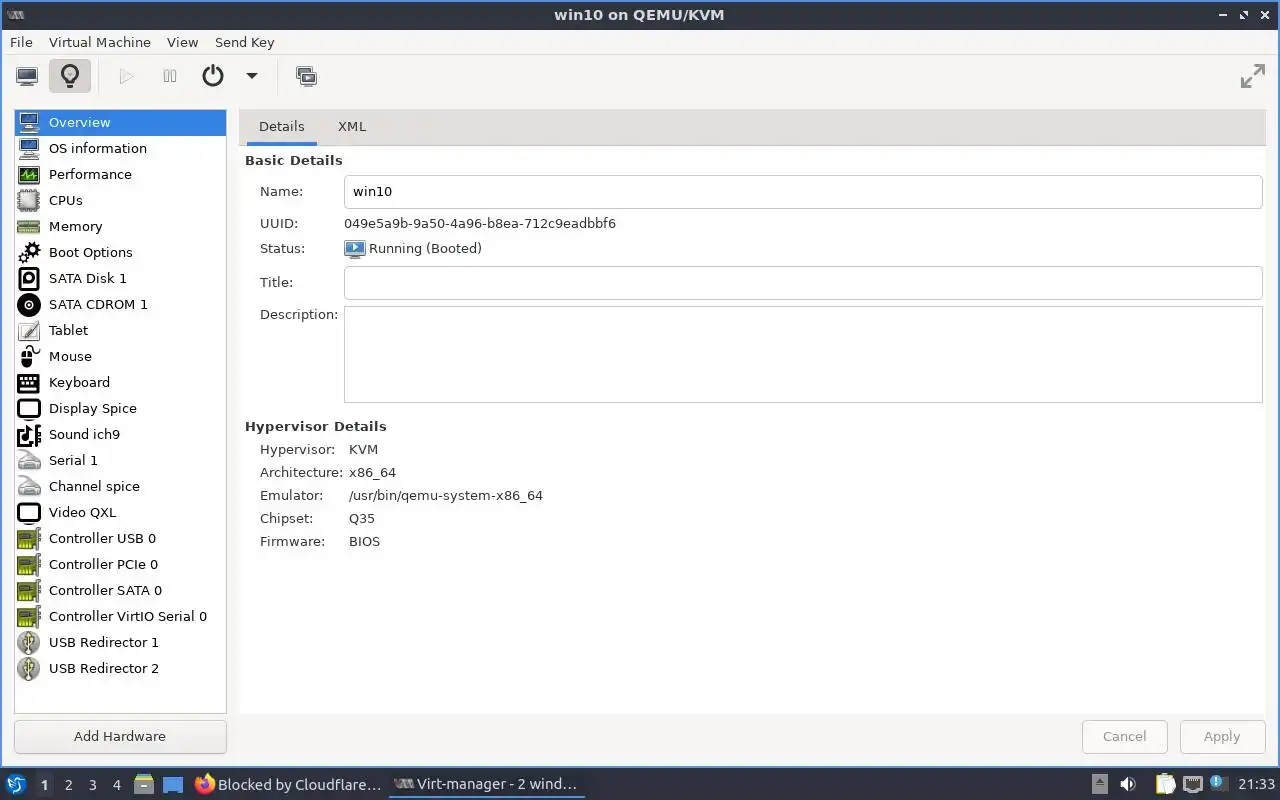Click the Virt-manager taskbar entry
Screen dimensions: 1280x800
pos(486,784)
